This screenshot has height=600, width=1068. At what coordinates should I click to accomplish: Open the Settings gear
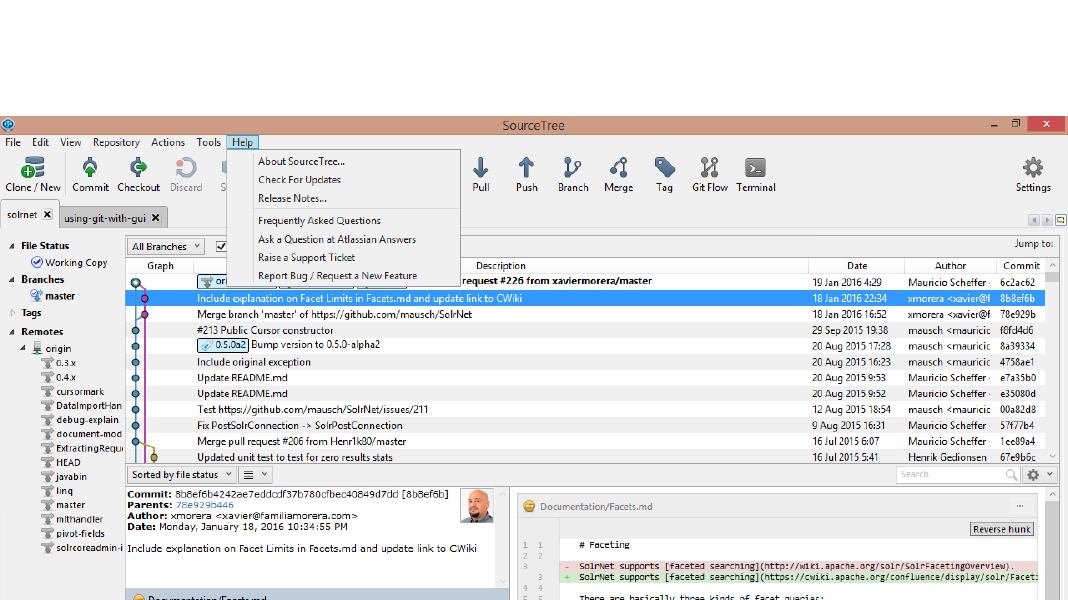point(1033,174)
